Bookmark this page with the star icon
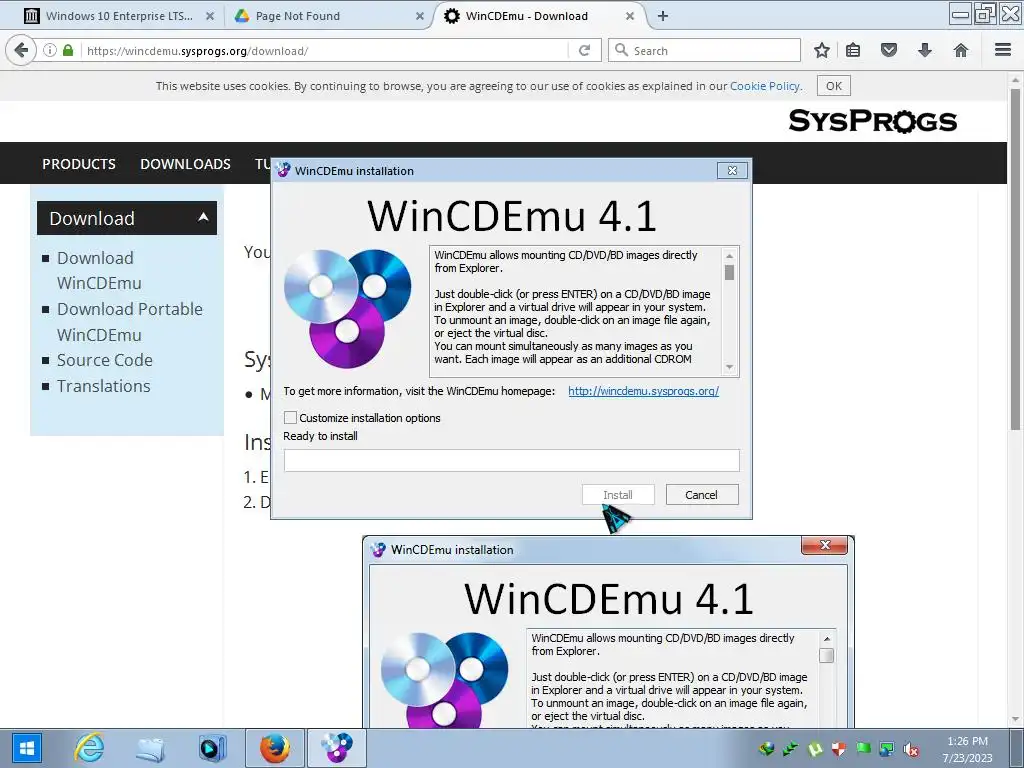 point(822,50)
